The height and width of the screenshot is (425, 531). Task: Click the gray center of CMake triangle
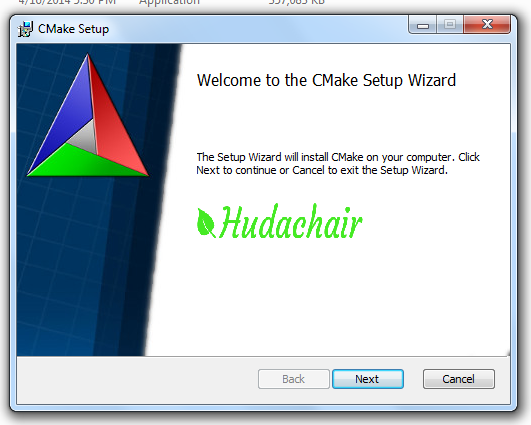86,139
